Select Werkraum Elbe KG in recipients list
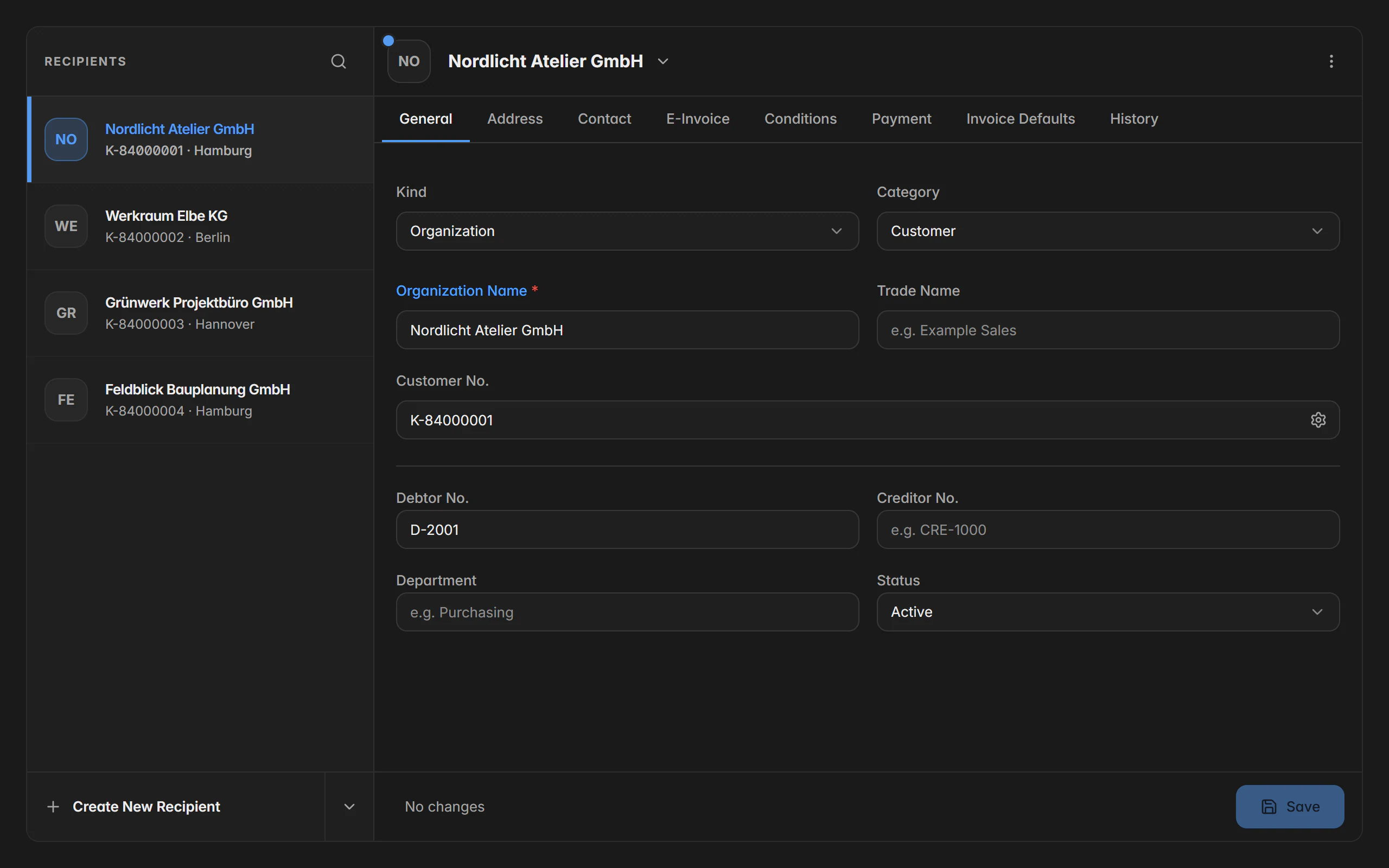Image resolution: width=1389 pixels, height=868 pixels. tap(200, 226)
